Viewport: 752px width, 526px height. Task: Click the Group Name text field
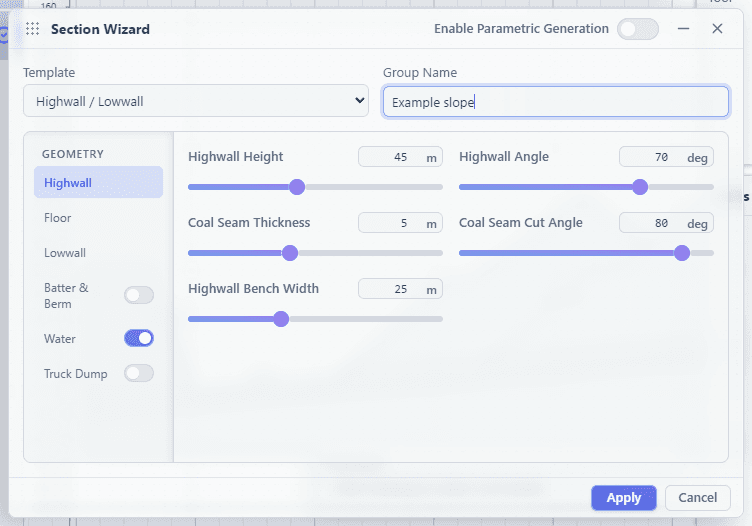[556, 102]
